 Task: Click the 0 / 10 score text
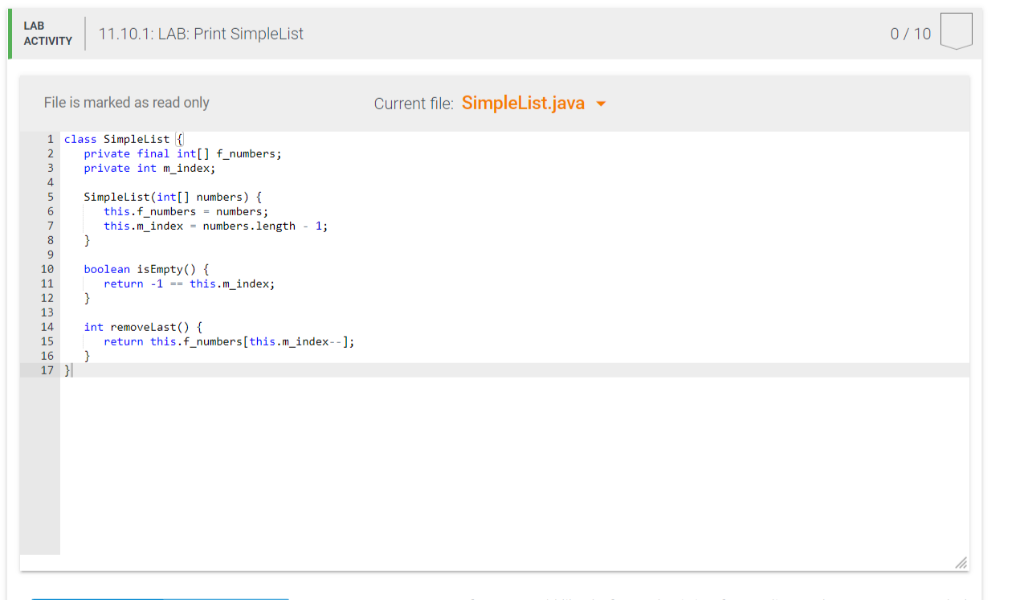(x=910, y=34)
